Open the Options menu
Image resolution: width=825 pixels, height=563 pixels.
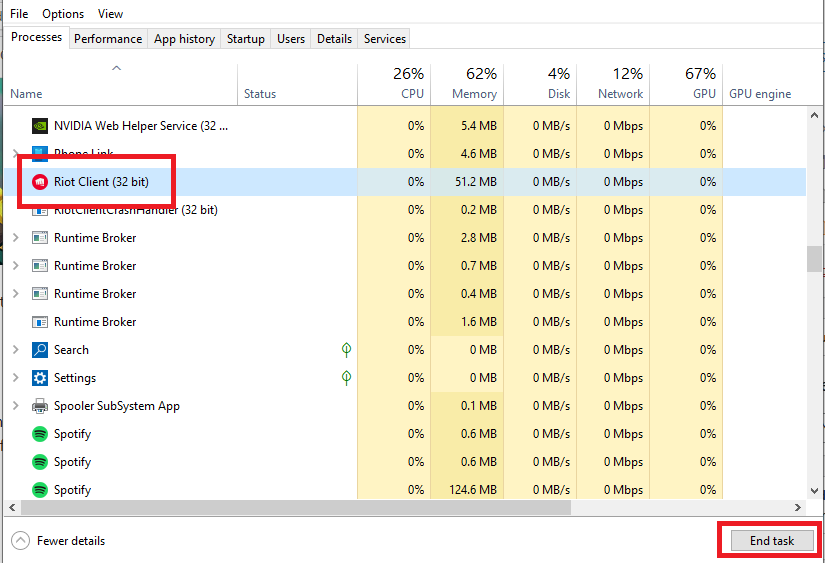[x=63, y=14]
